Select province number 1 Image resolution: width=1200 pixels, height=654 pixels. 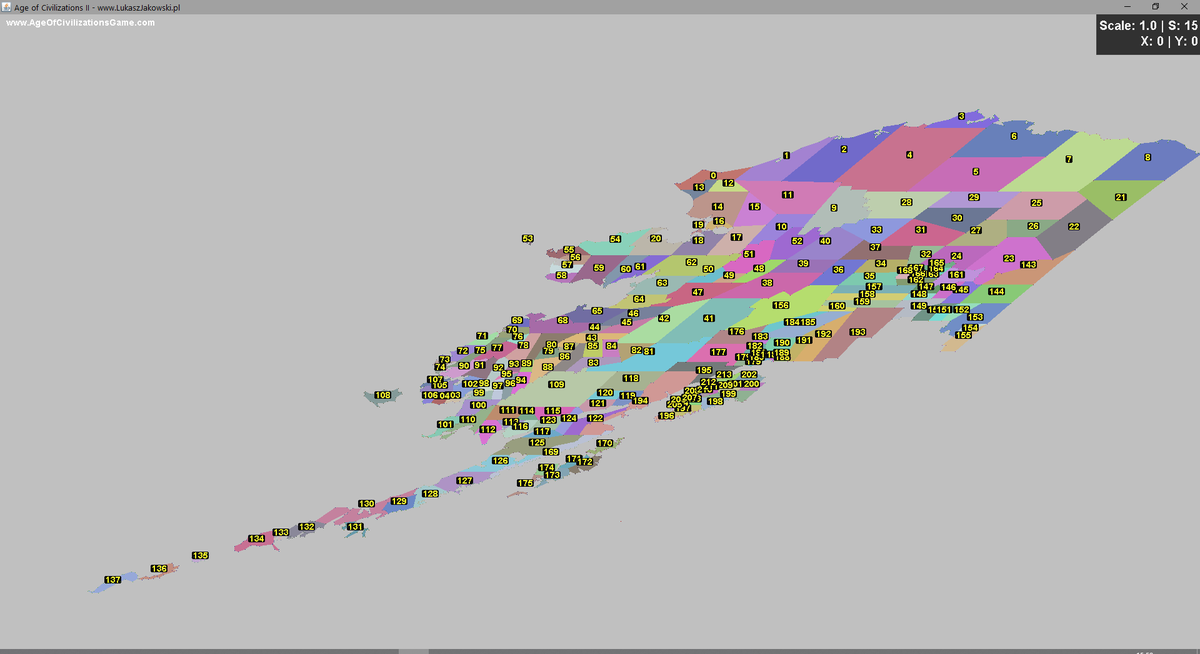(x=786, y=155)
